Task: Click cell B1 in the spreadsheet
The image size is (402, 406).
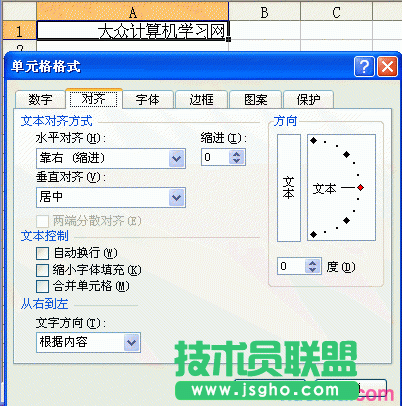Action: tap(265, 31)
